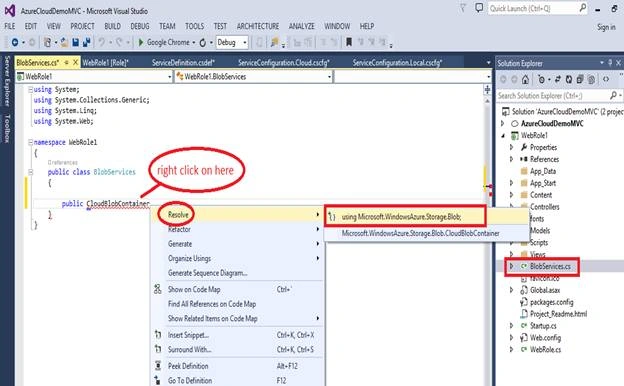Open the FILE menu
The height and width of the screenshot is (386, 624).
pyautogui.click(x=10, y=26)
